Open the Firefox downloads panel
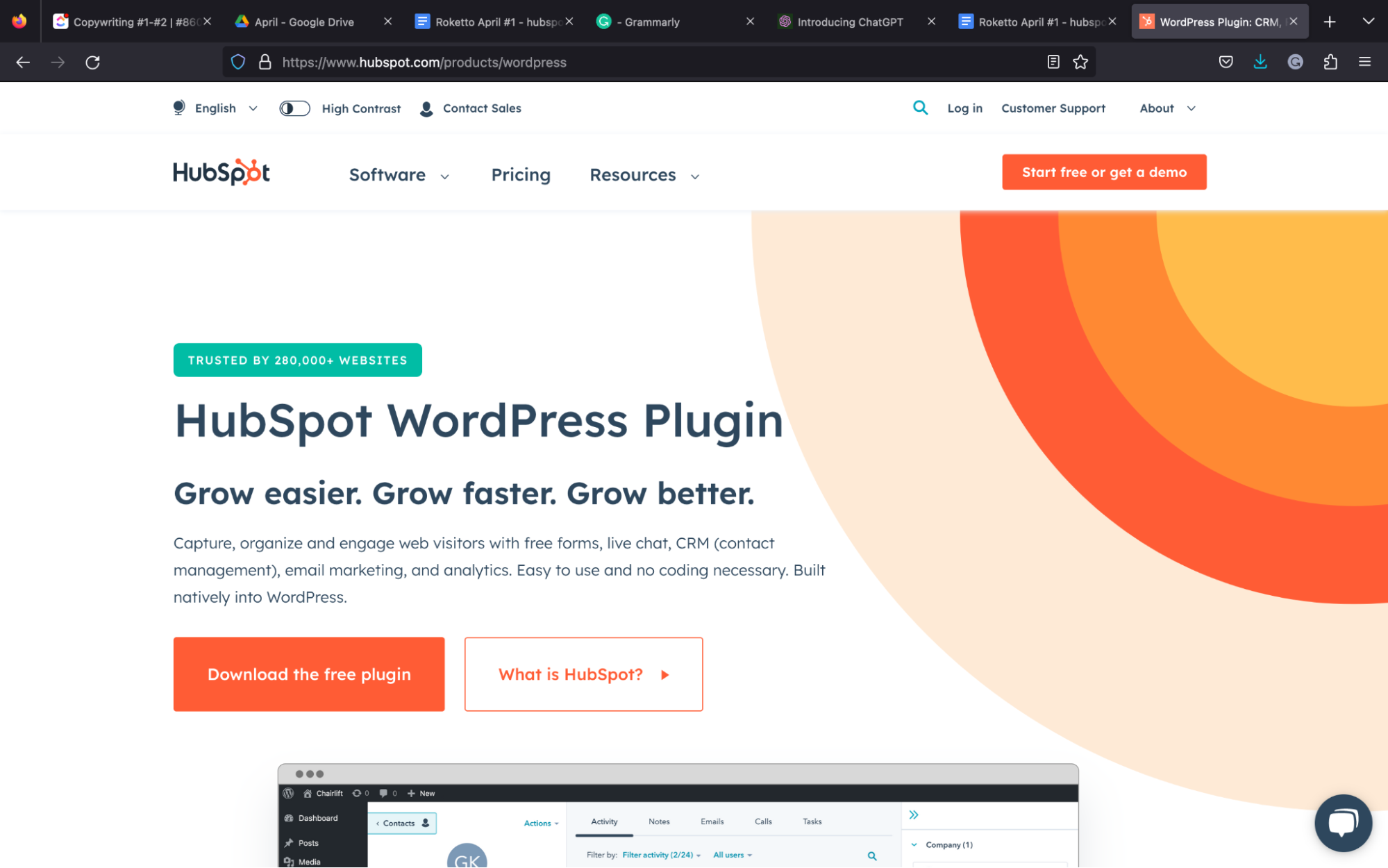Image resolution: width=1388 pixels, height=868 pixels. tap(1260, 62)
